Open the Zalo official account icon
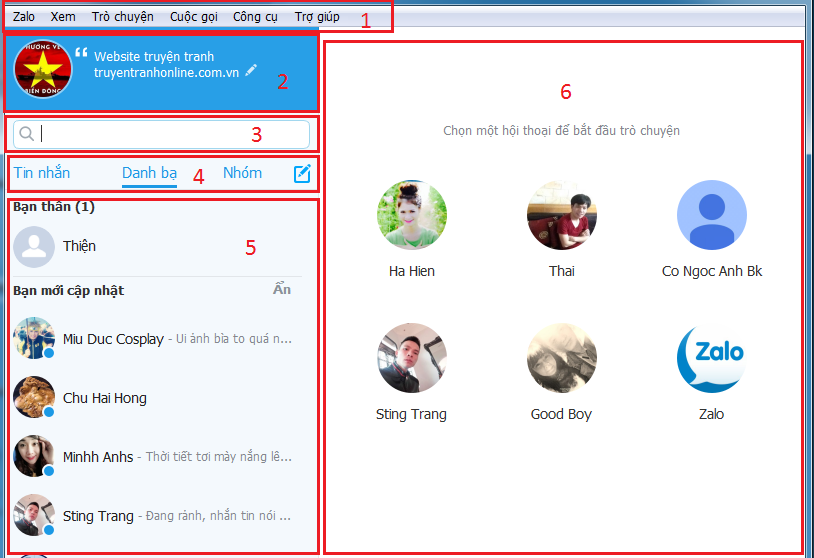The image size is (814, 558). point(711,357)
